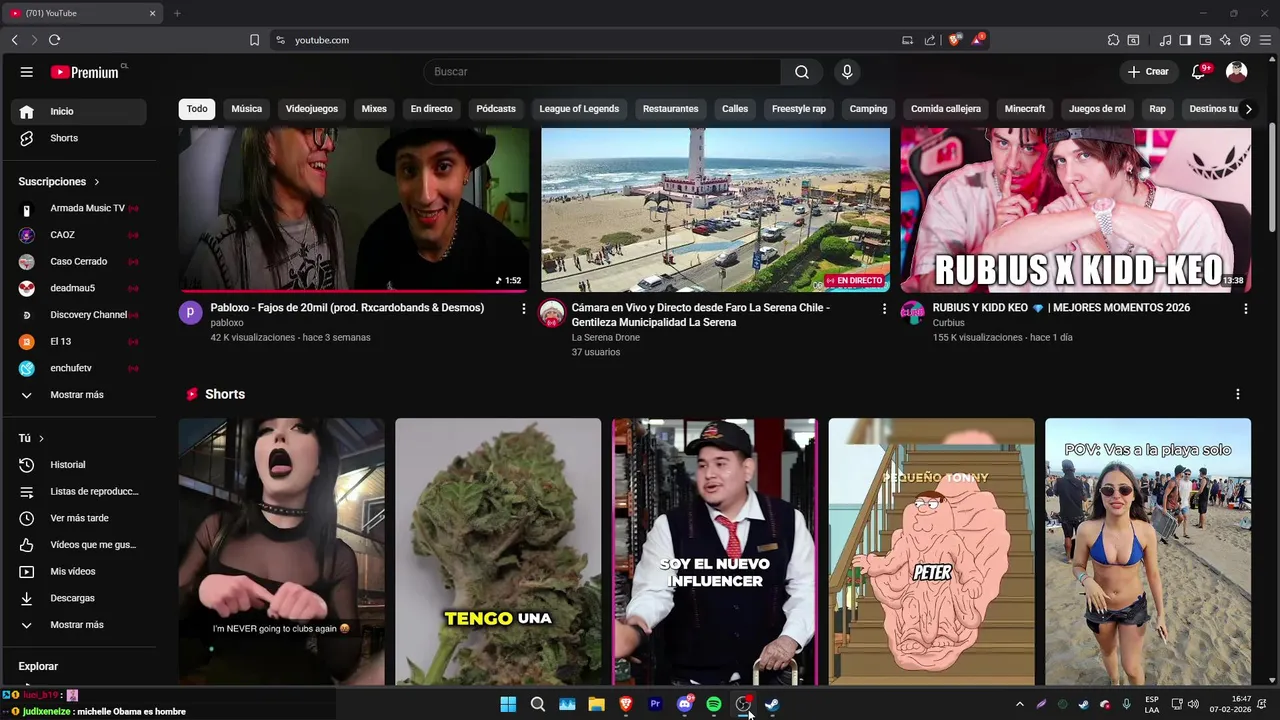Select the Música chip

coord(246,109)
